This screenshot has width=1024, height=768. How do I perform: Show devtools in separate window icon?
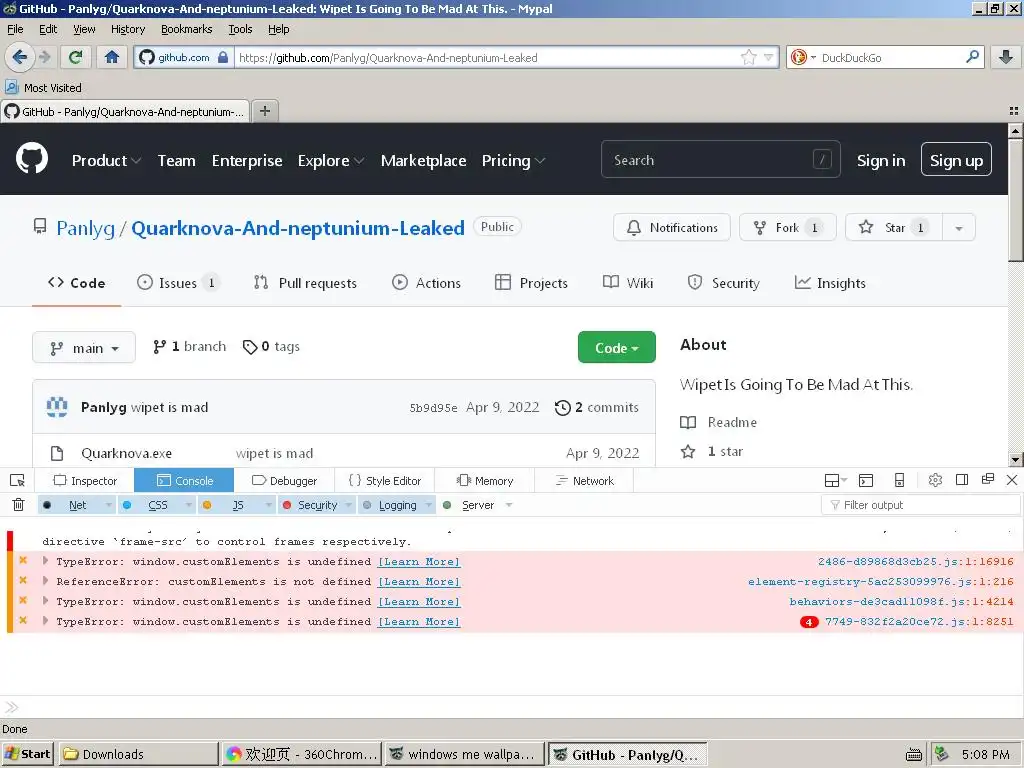987,479
